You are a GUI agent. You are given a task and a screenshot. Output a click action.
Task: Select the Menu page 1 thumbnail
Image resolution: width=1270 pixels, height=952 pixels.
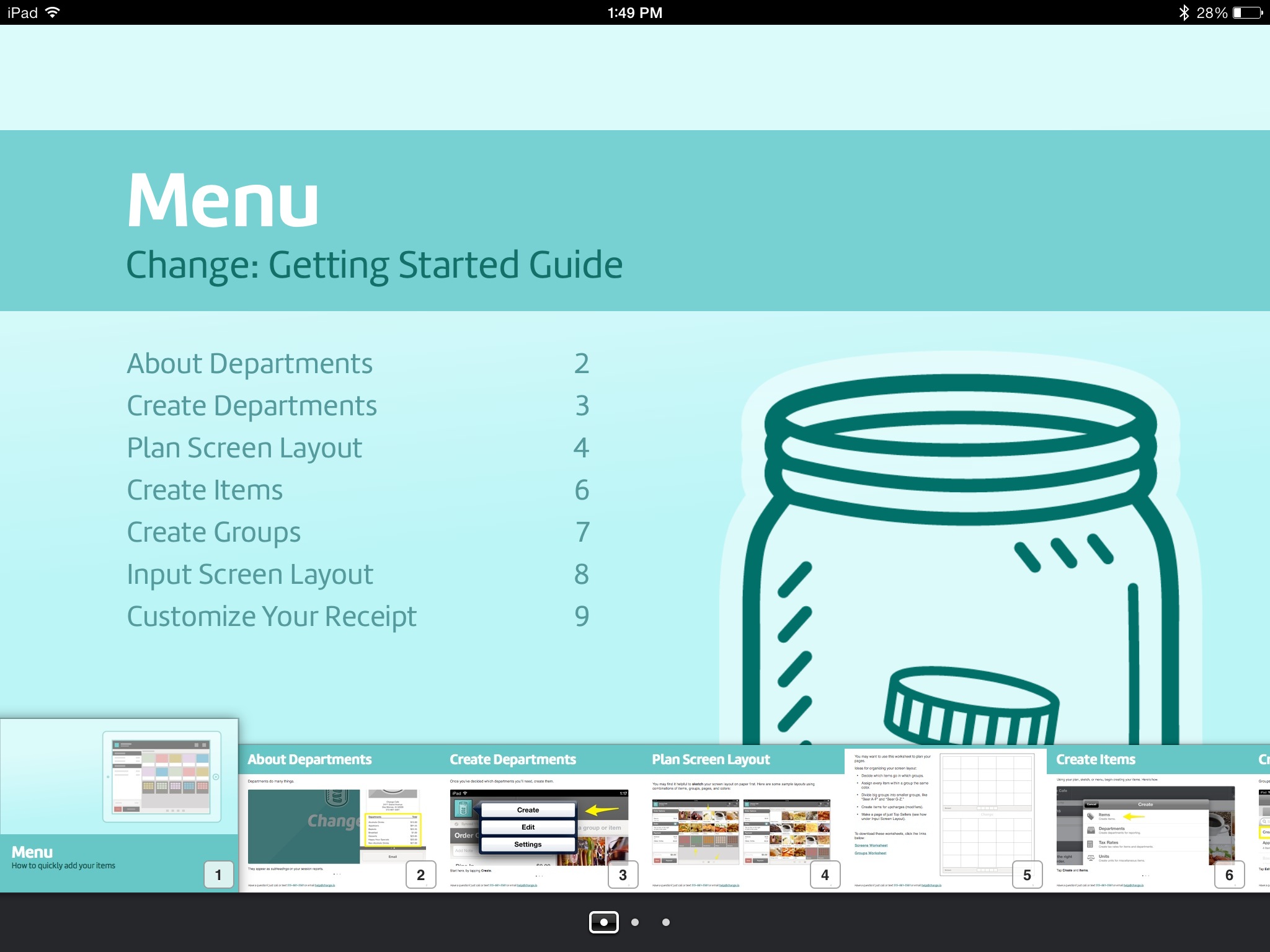[x=119, y=806]
